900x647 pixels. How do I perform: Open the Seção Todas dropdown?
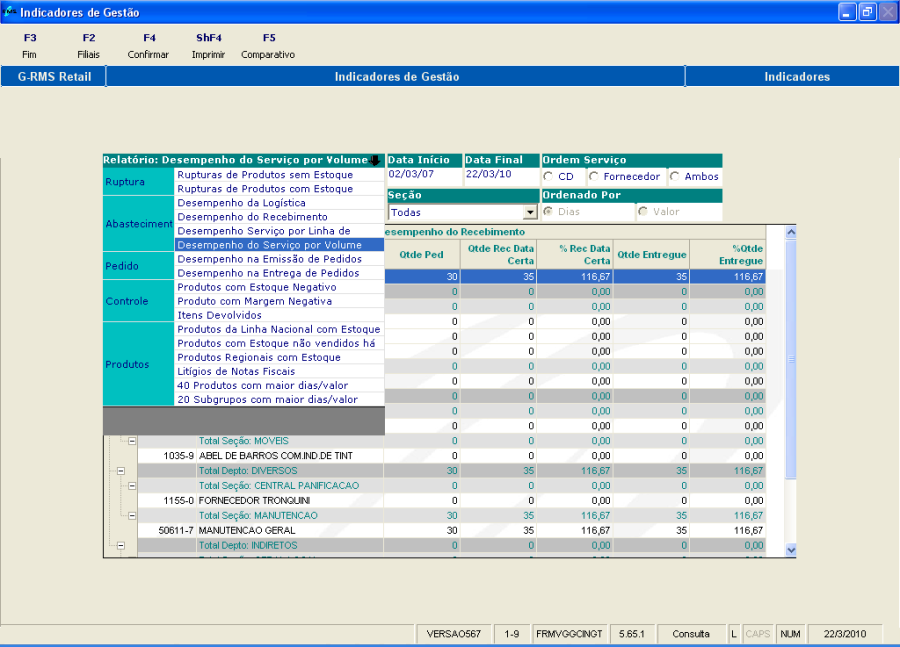(530, 213)
